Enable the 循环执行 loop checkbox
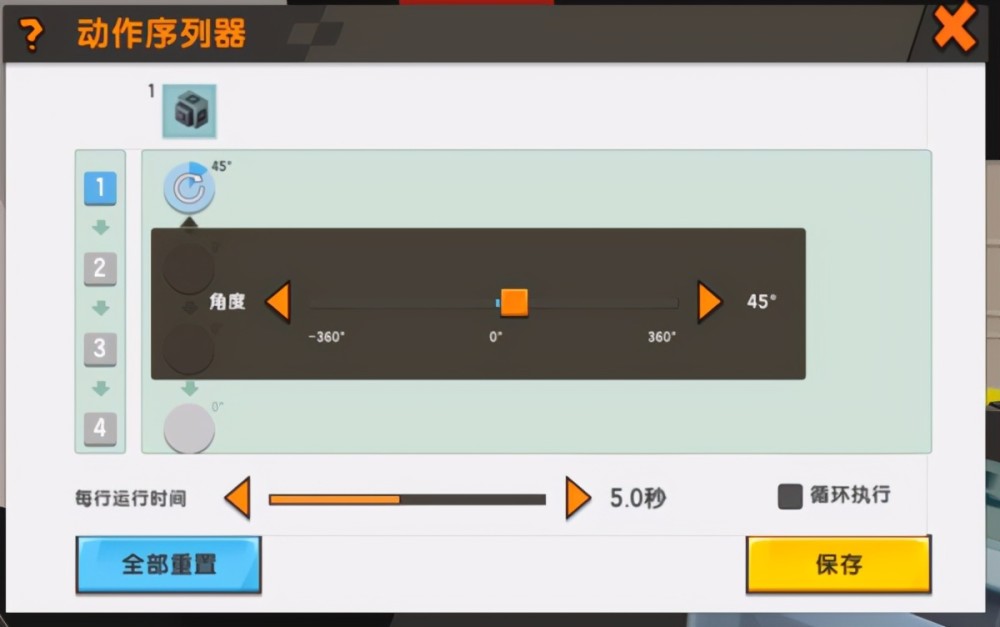 [790, 496]
